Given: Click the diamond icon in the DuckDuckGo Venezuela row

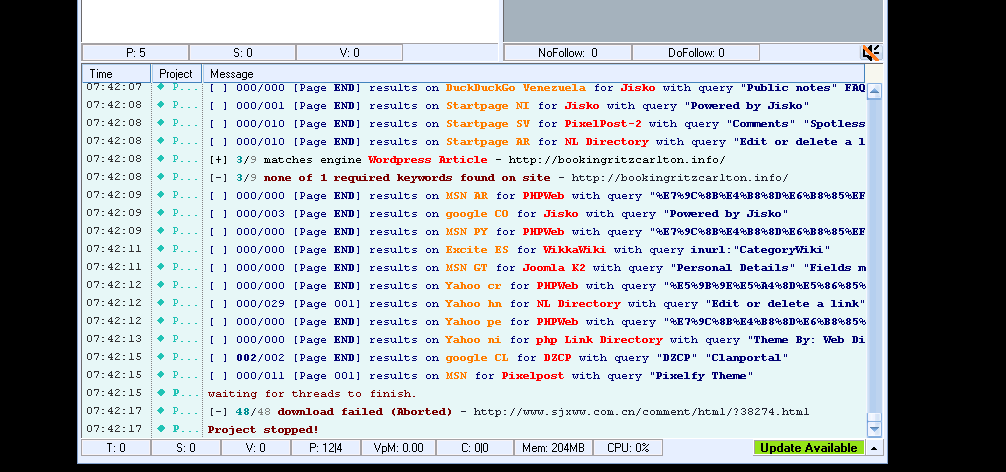Looking at the screenshot, I should [x=161, y=87].
